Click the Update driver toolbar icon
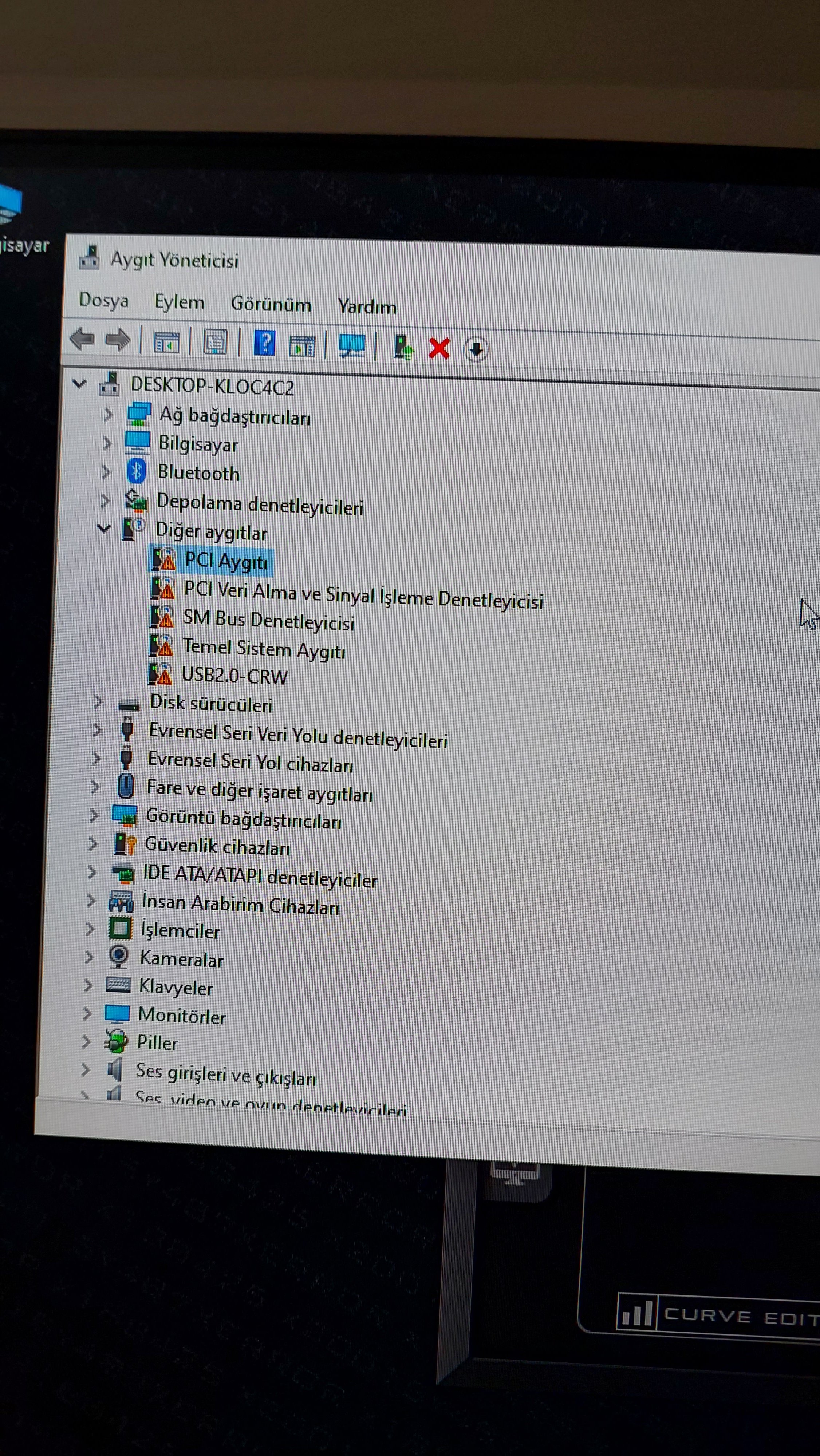 (403, 347)
